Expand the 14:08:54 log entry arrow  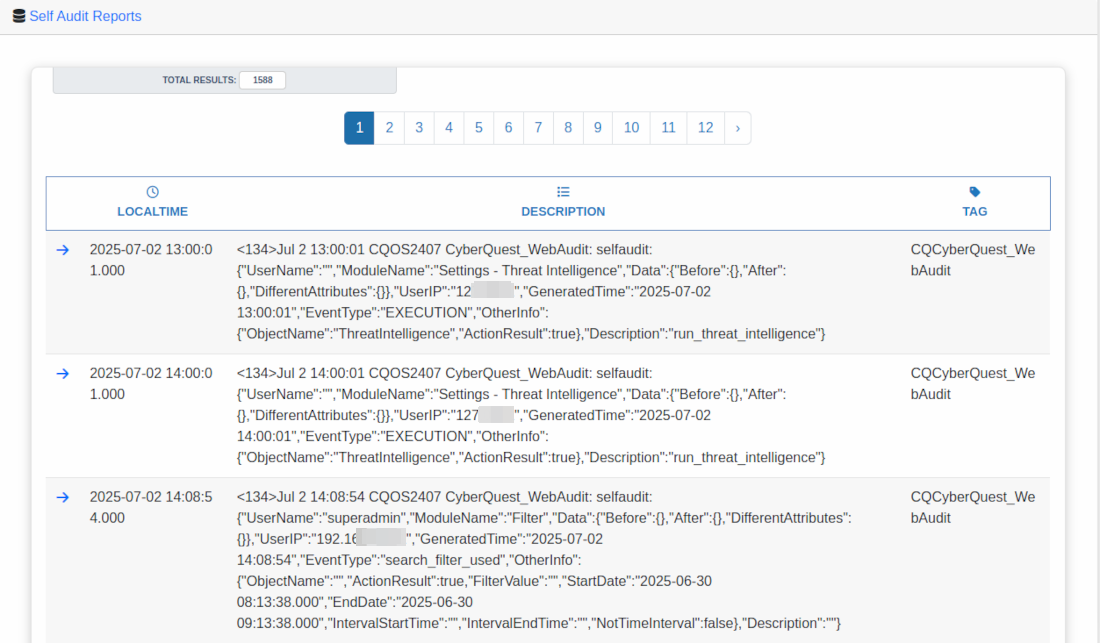point(62,497)
